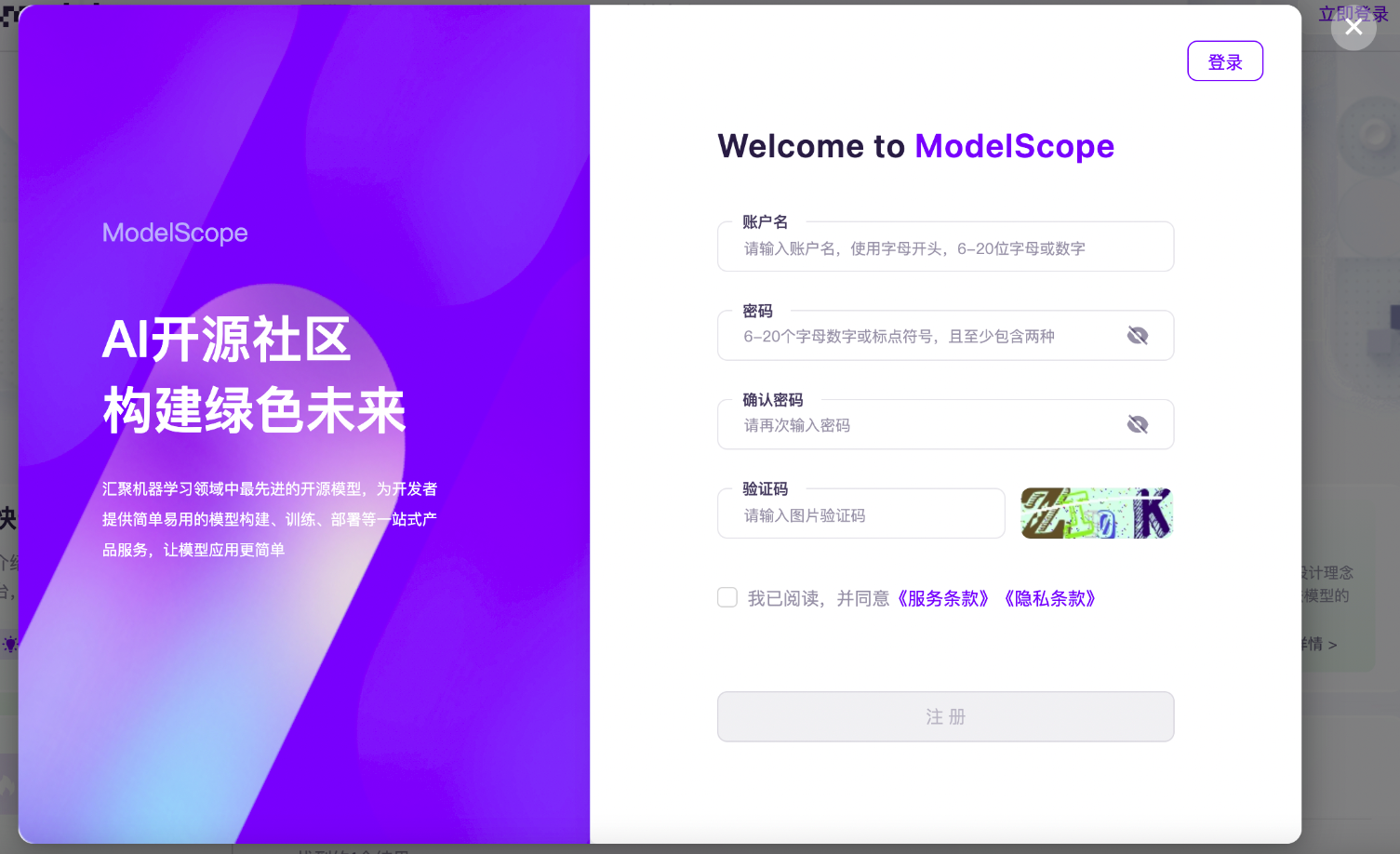Open the 《隐私条款》 privacy link
This screenshot has height=854, width=1400.
click(x=1051, y=598)
